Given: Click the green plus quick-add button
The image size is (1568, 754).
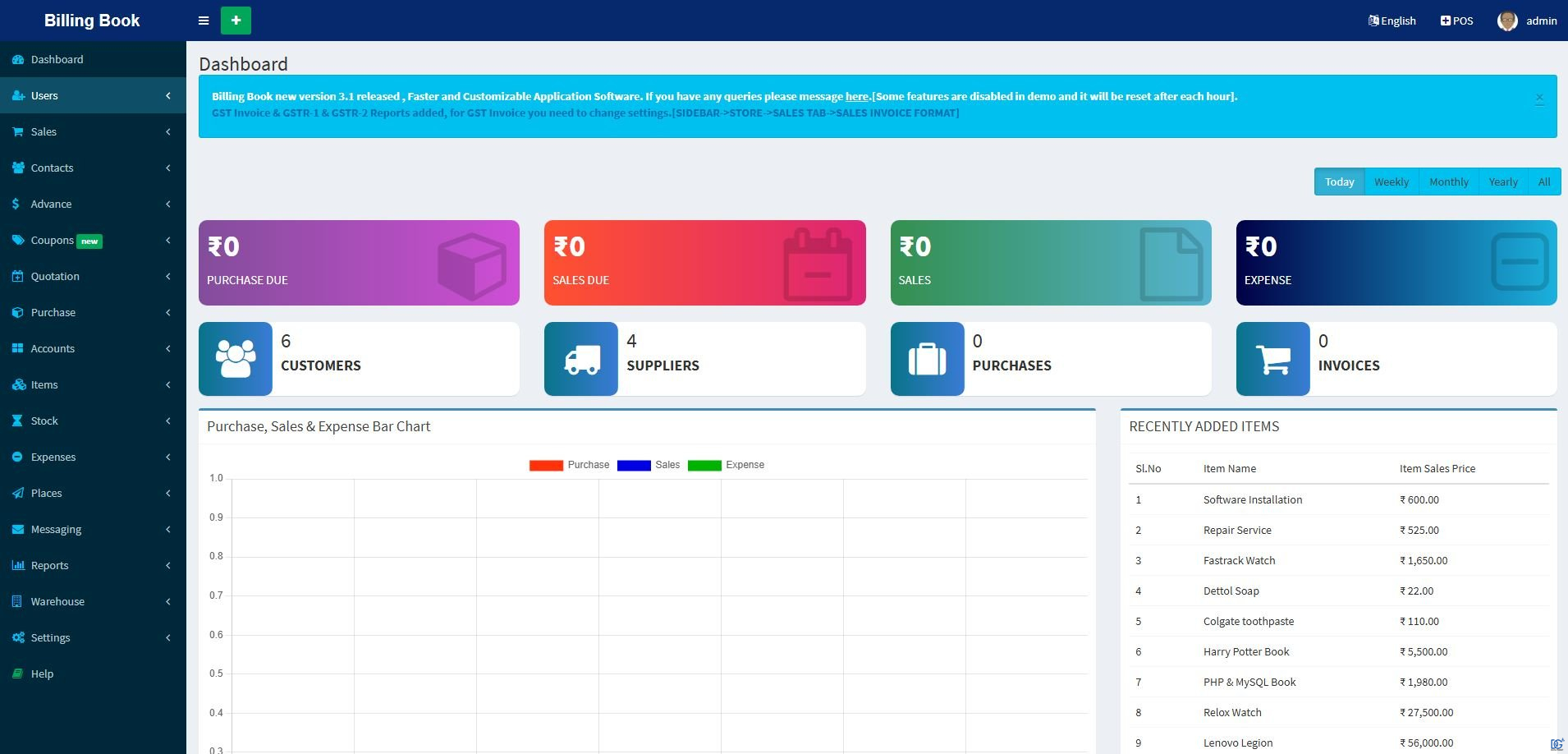Looking at the screenshot, I should pos(236,21).
